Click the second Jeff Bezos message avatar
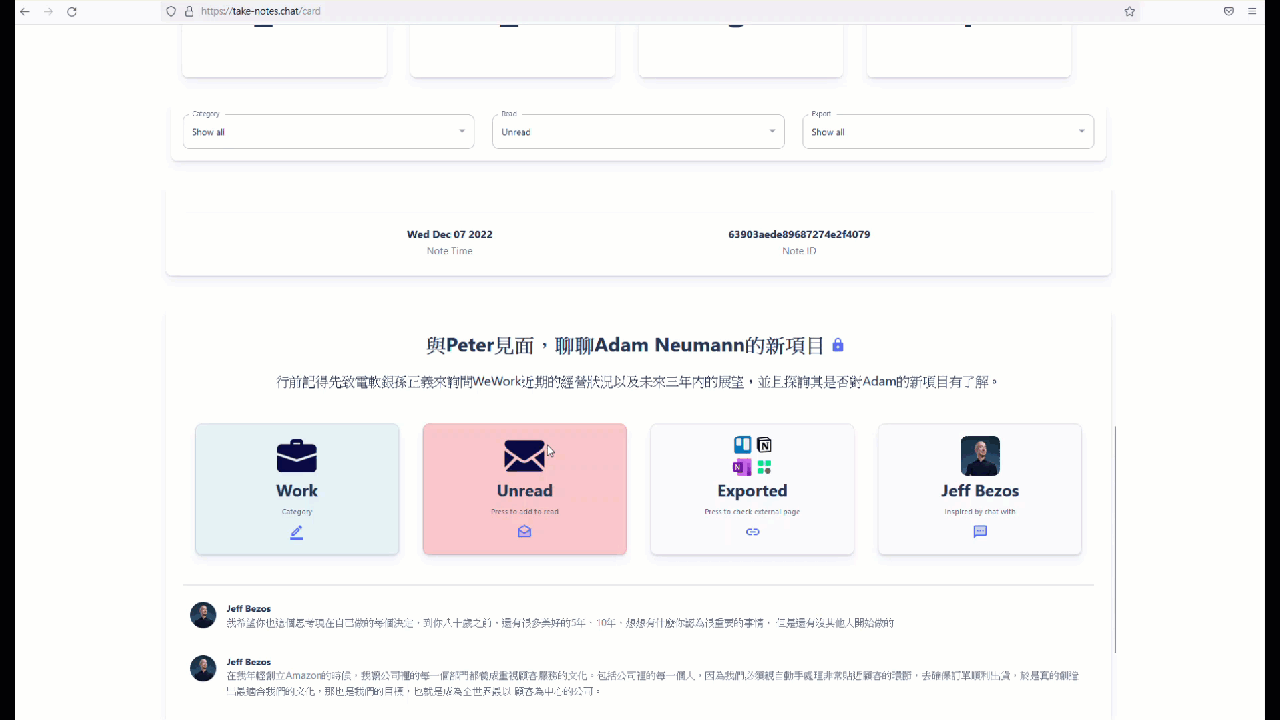Image resolution: width=1280 pixels, height=720 pixels. [203, 668]
